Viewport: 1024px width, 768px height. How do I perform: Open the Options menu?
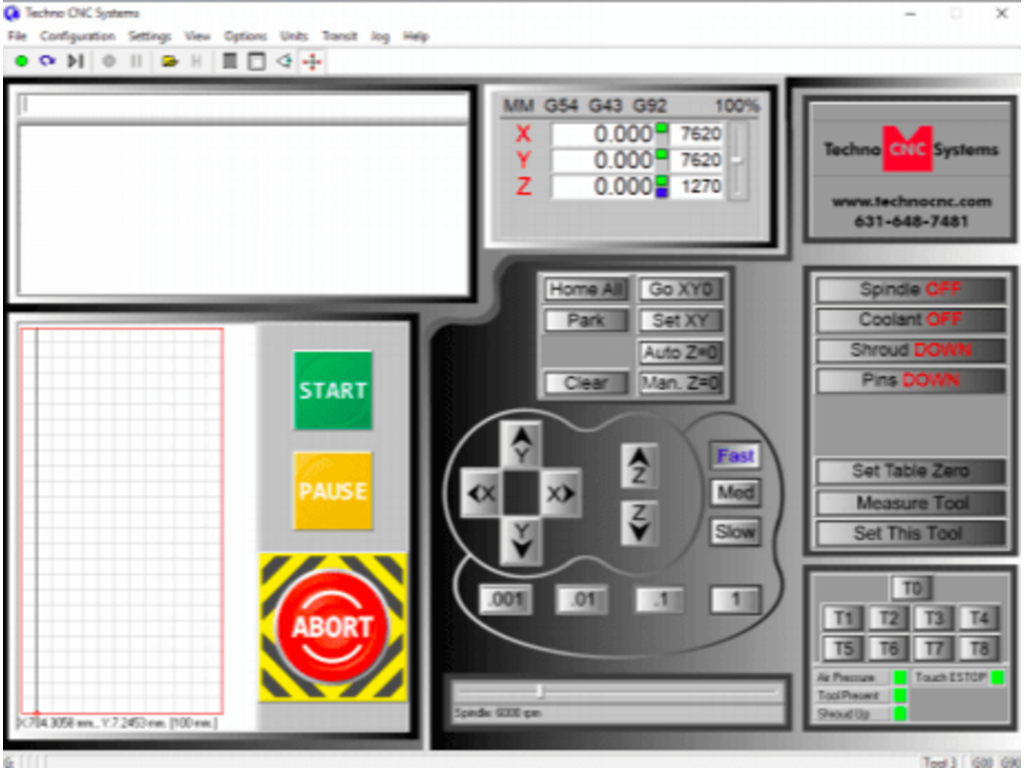pos(245,36)
